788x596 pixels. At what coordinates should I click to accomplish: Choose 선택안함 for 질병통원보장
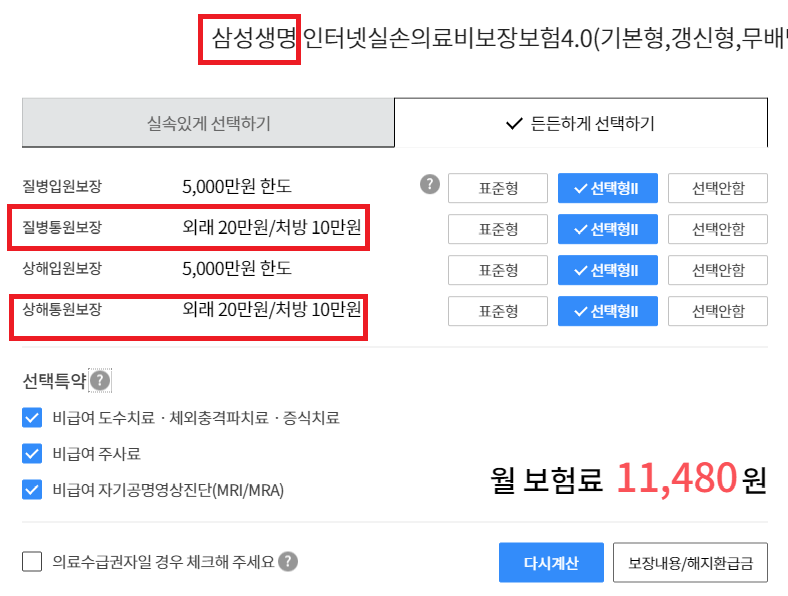click(x=718, y=229)
